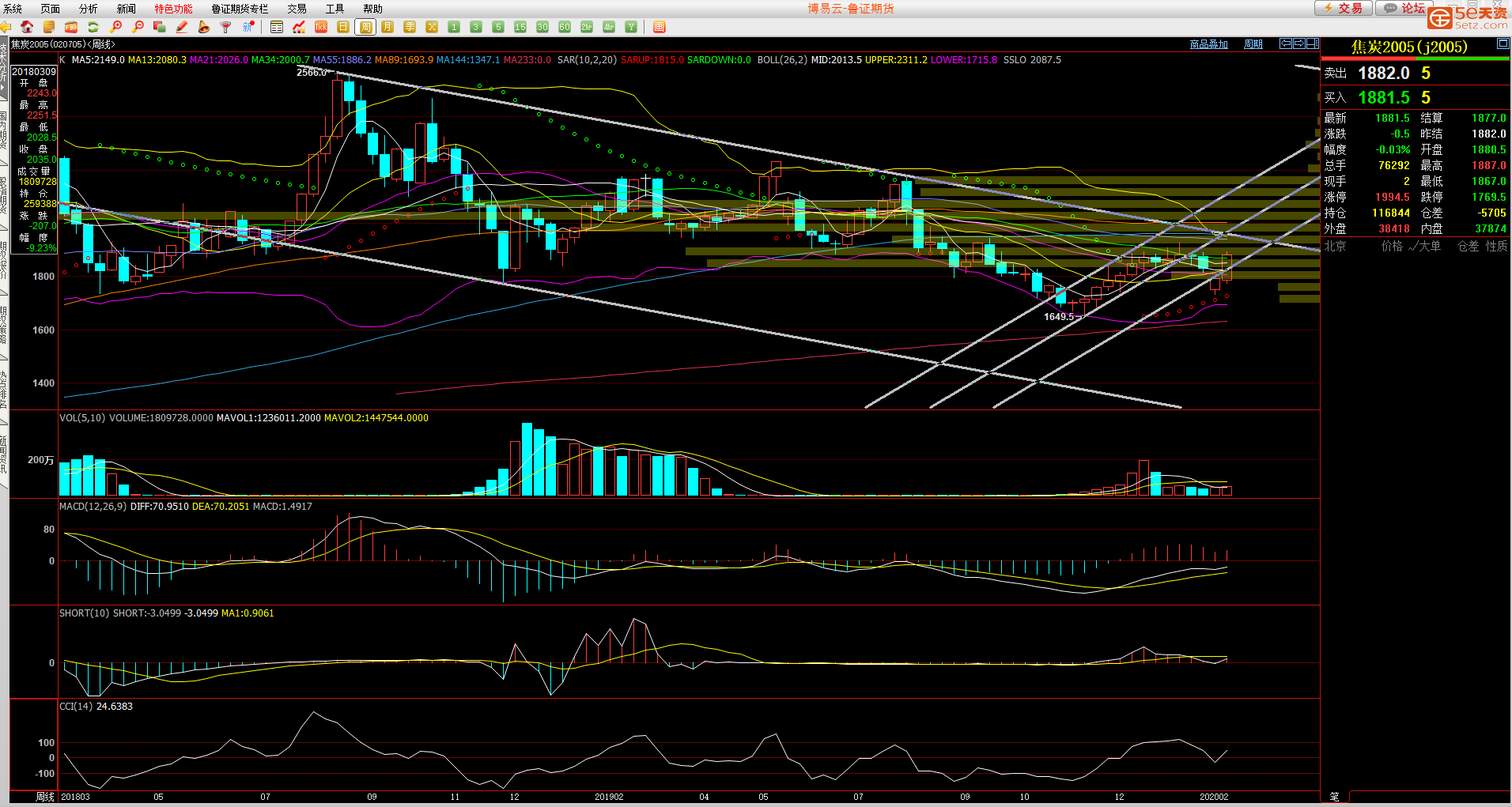Image resolution: width=1512 pixels, height=807 pixels.
Task: Select the red pencil drawing tool
Action: pyautogui.click(x=182, y=27)
